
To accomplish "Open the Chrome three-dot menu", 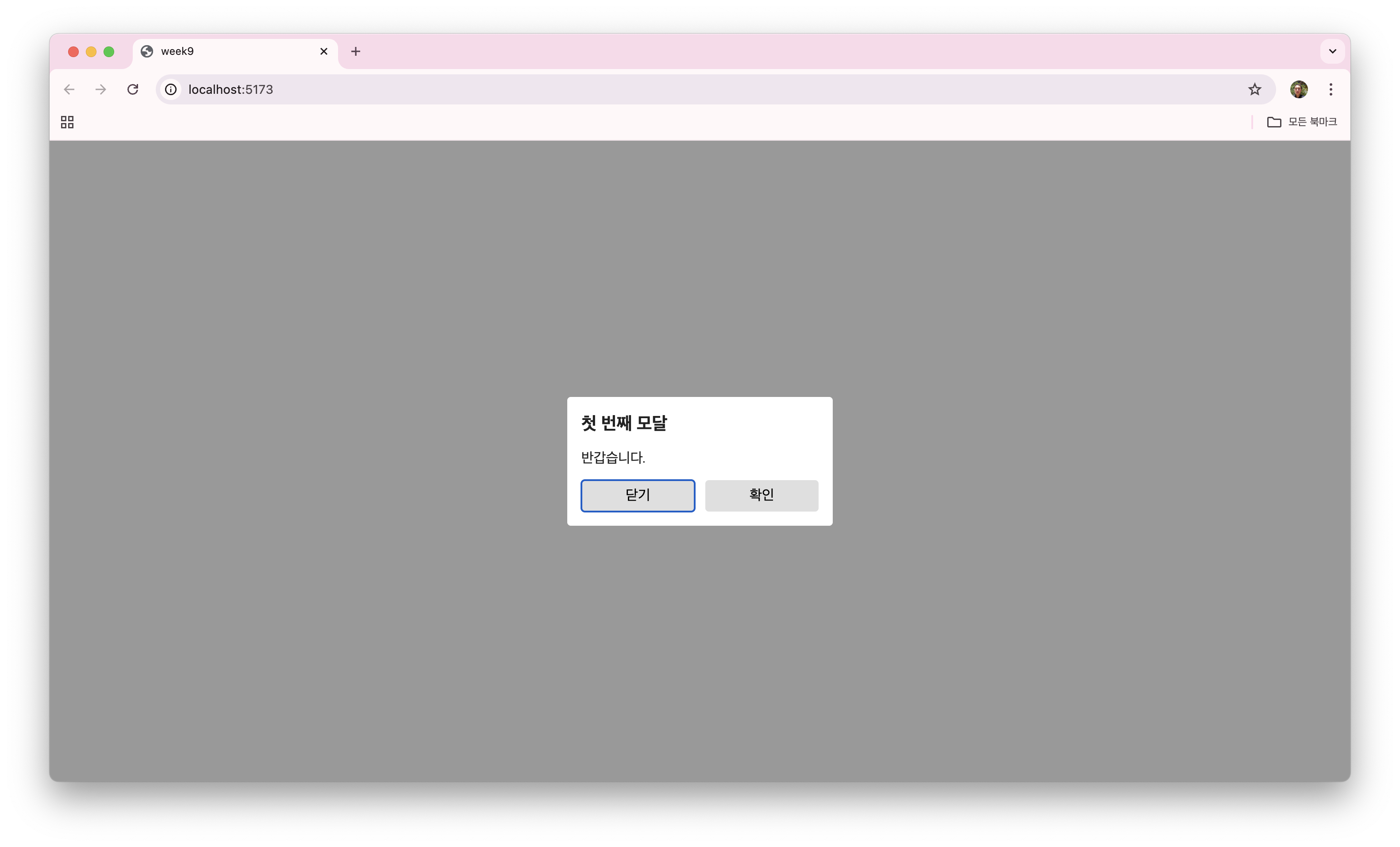I will coord(1331,89).
